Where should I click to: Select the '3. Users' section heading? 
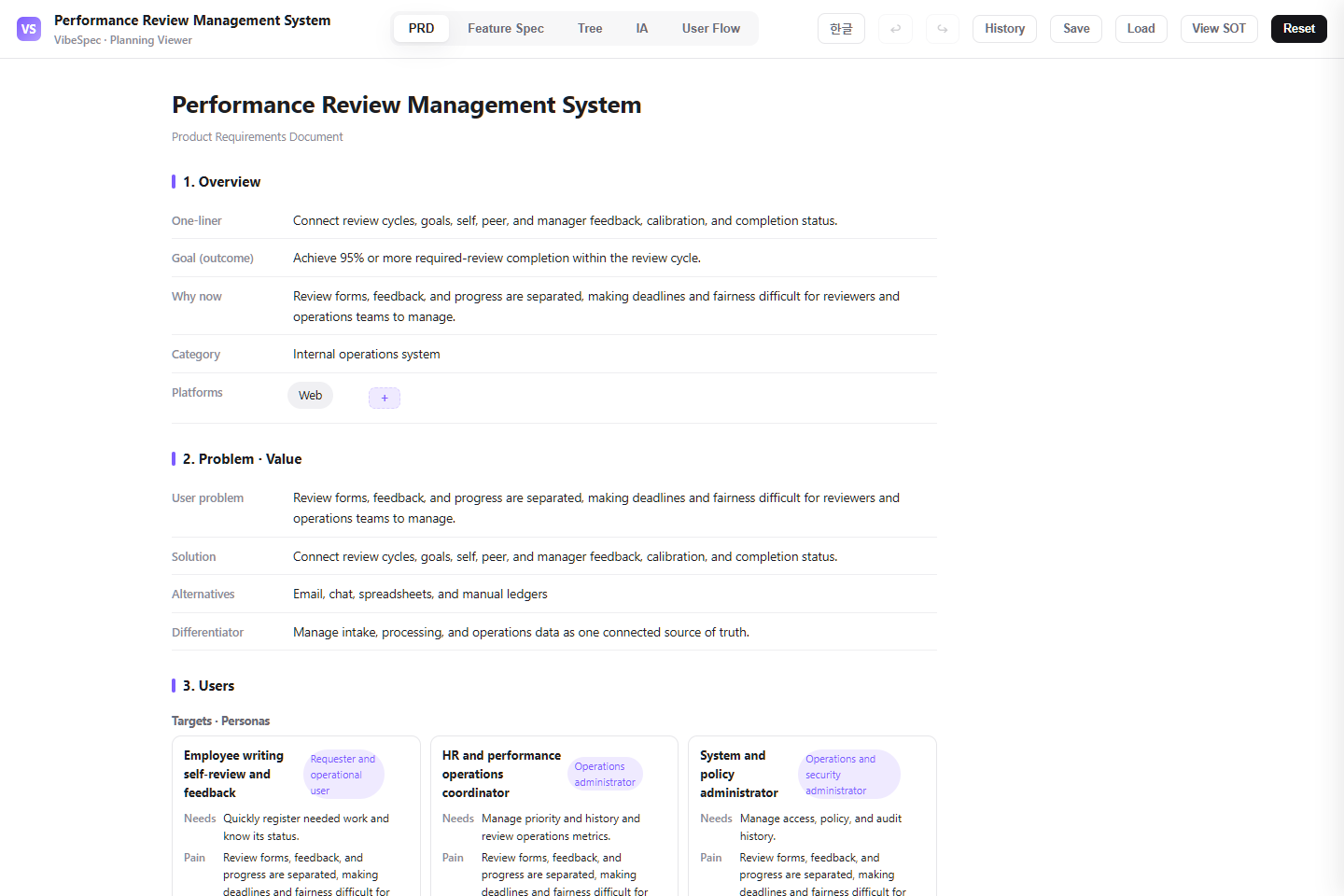(208, 686)
